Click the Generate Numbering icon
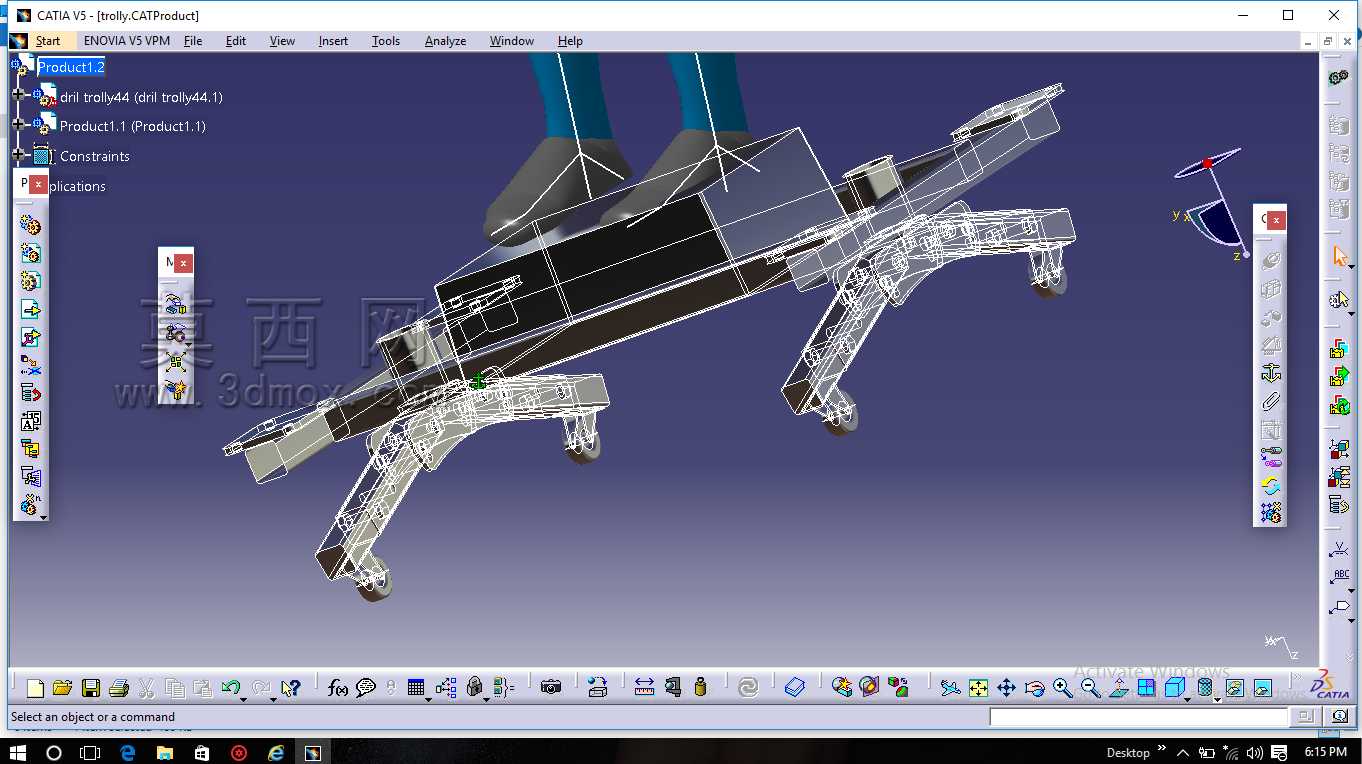Viewport: 1362px width, 764px height. click(31, 422)
